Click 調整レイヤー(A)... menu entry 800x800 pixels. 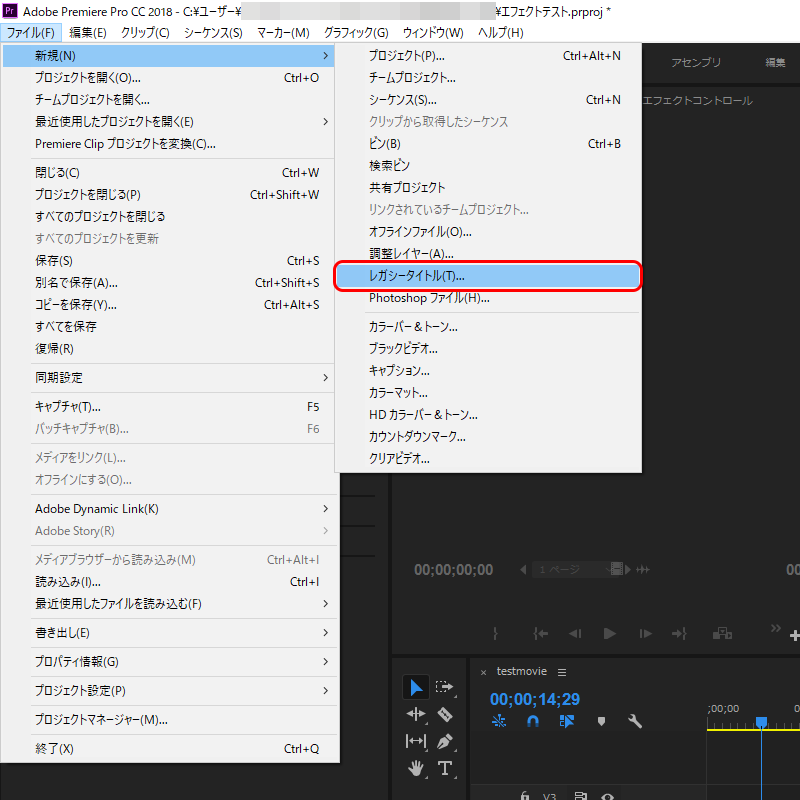tap(411, 254)
